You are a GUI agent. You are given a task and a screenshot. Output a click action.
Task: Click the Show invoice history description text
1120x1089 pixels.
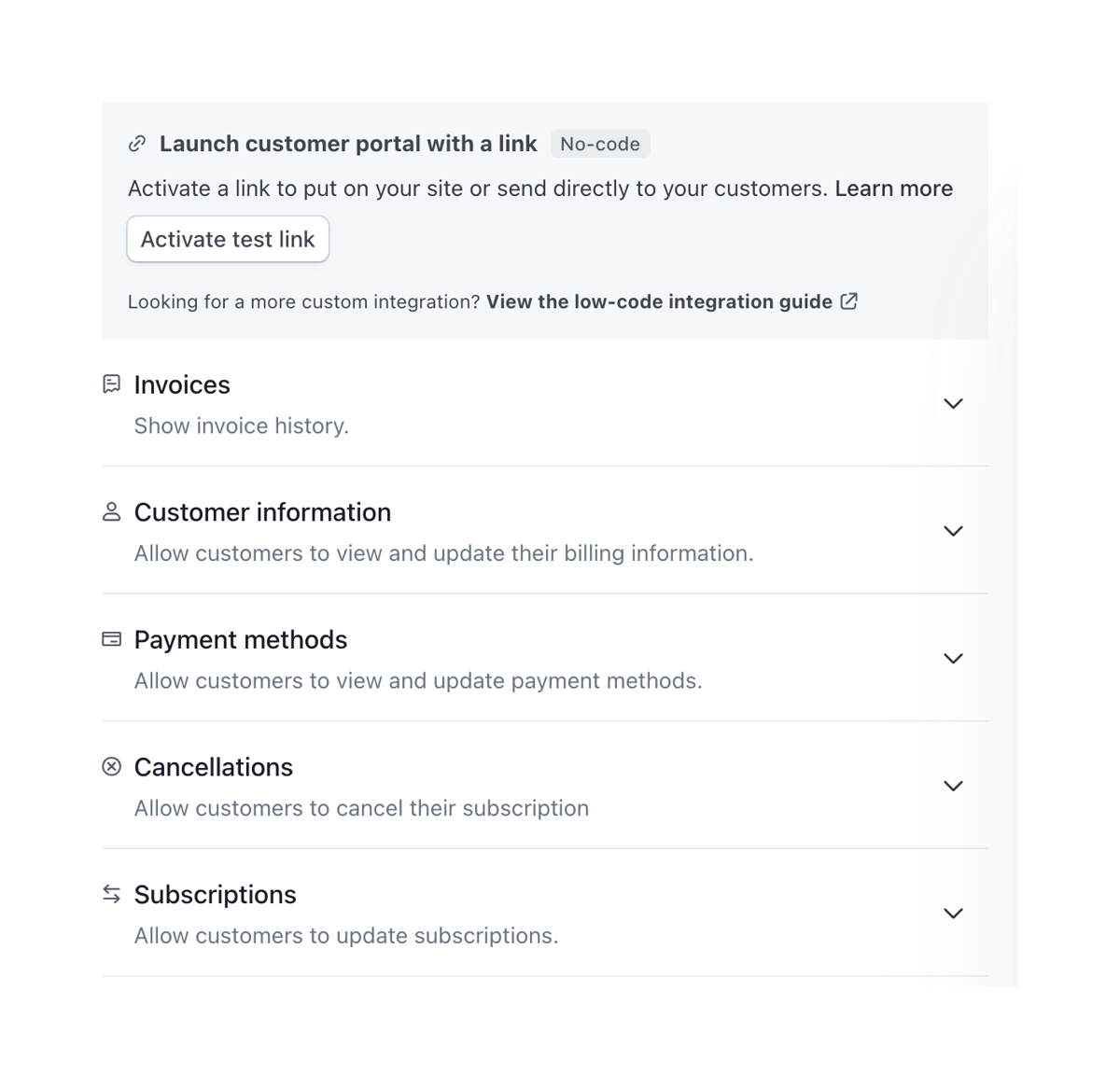[x=241, y=426]
